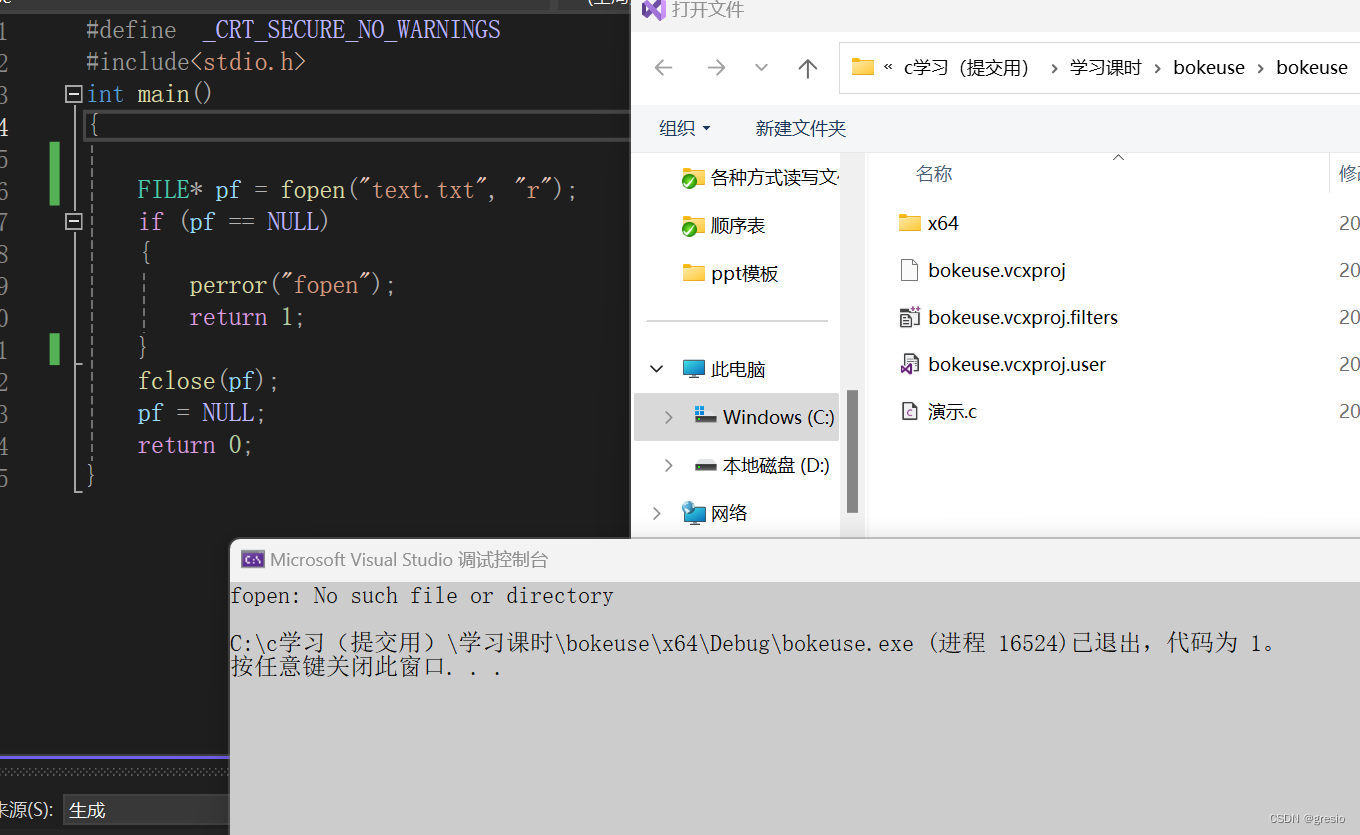This screenshot has height=835, width=1360.
Task: Select bokeuse.vcxproj.user file
Action: click(x=1016, y=364)
